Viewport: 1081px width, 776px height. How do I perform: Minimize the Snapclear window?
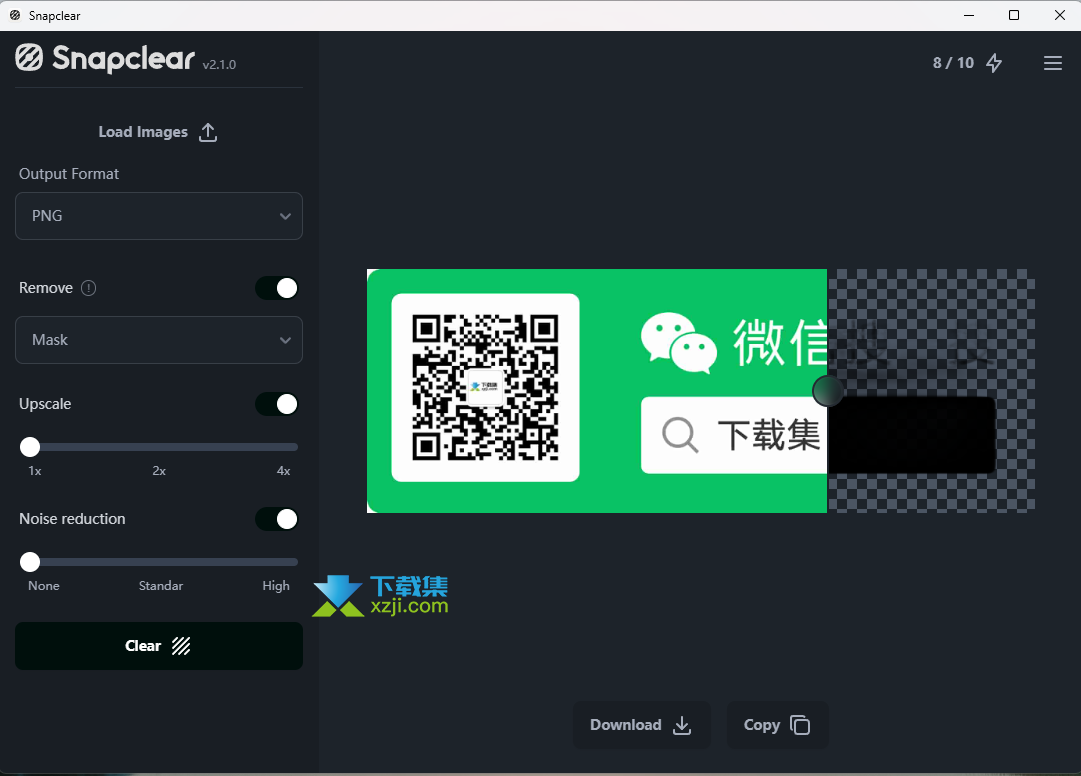(969, 15)
